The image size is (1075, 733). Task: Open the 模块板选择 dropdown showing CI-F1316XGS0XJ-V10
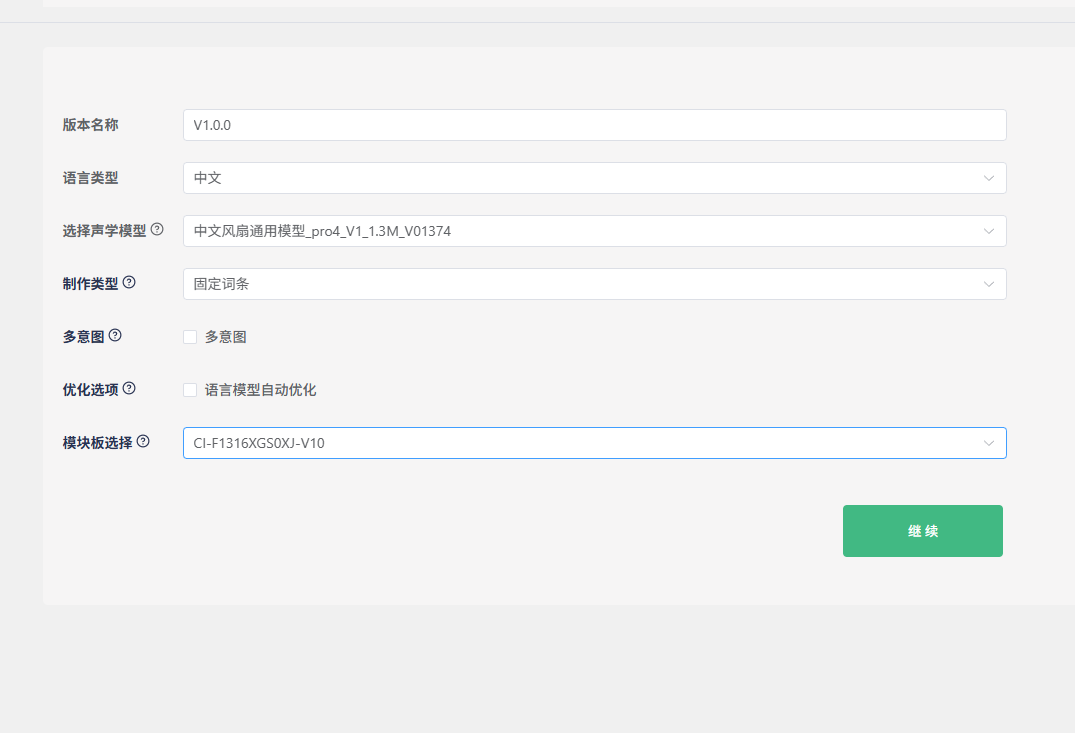point(580,443)
